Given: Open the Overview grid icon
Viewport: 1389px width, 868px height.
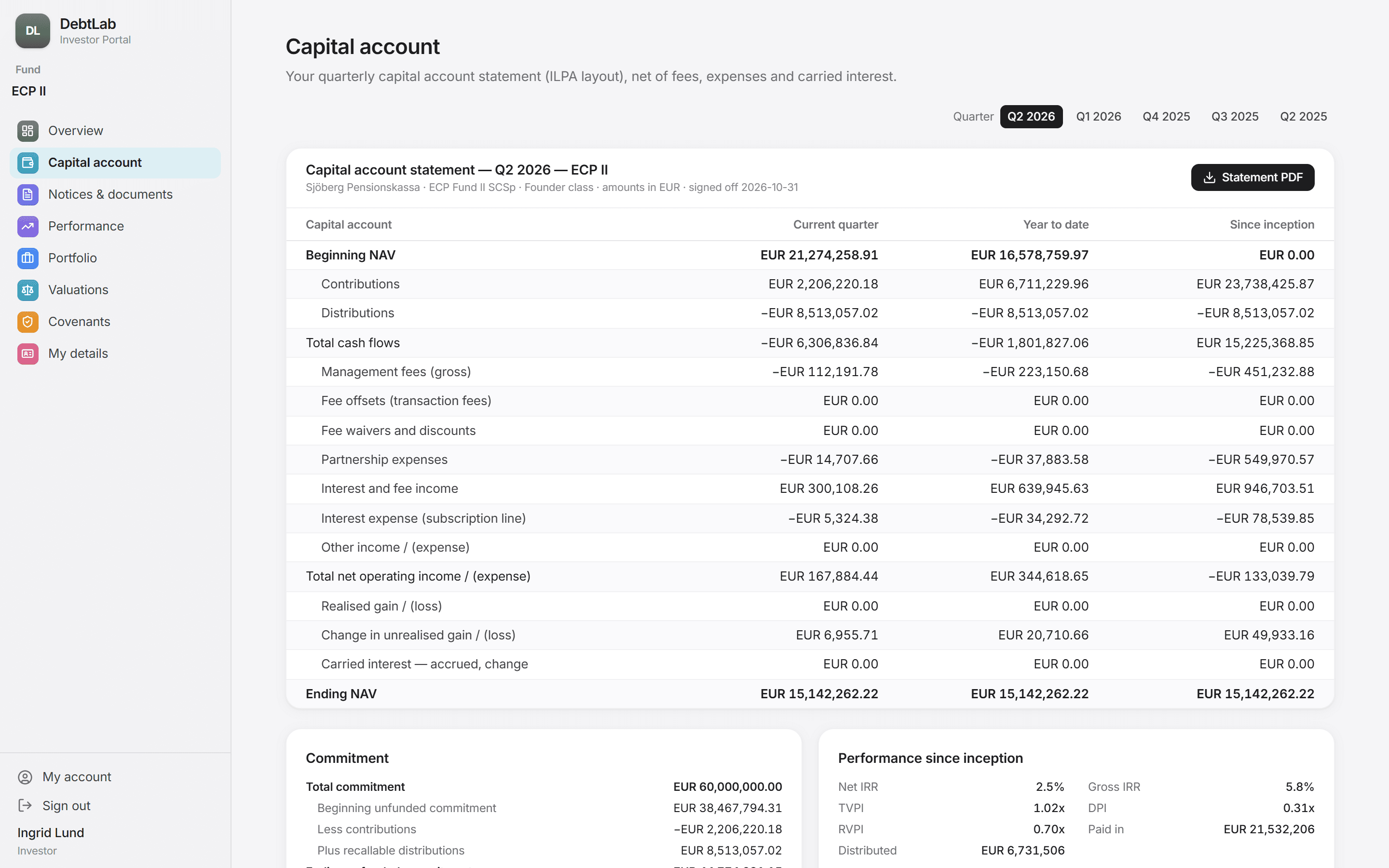Looking at the screenshot, I should coord(27,131).
